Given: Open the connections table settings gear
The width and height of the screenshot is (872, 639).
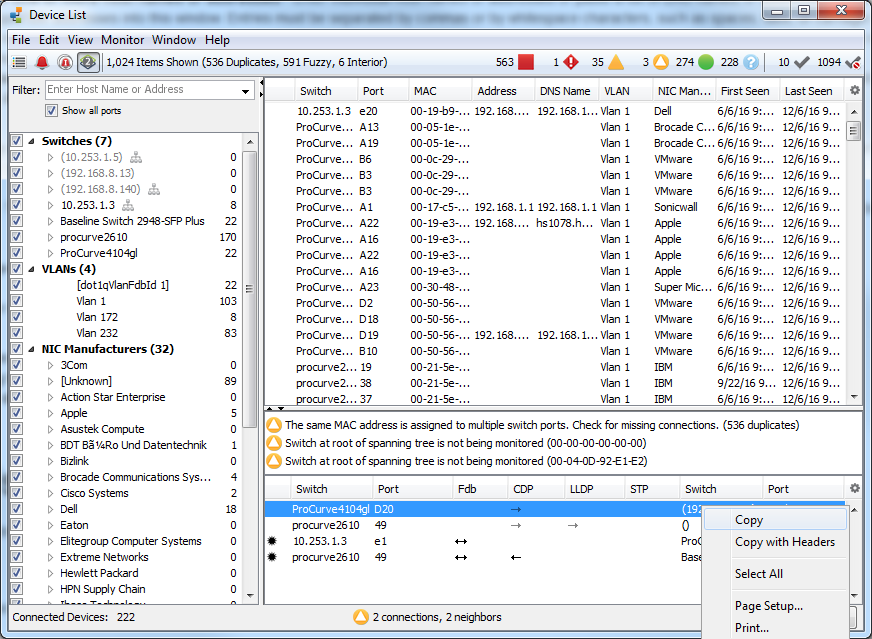Looking at the screenshot, I should pyautogui.click(x=855, y=488).
